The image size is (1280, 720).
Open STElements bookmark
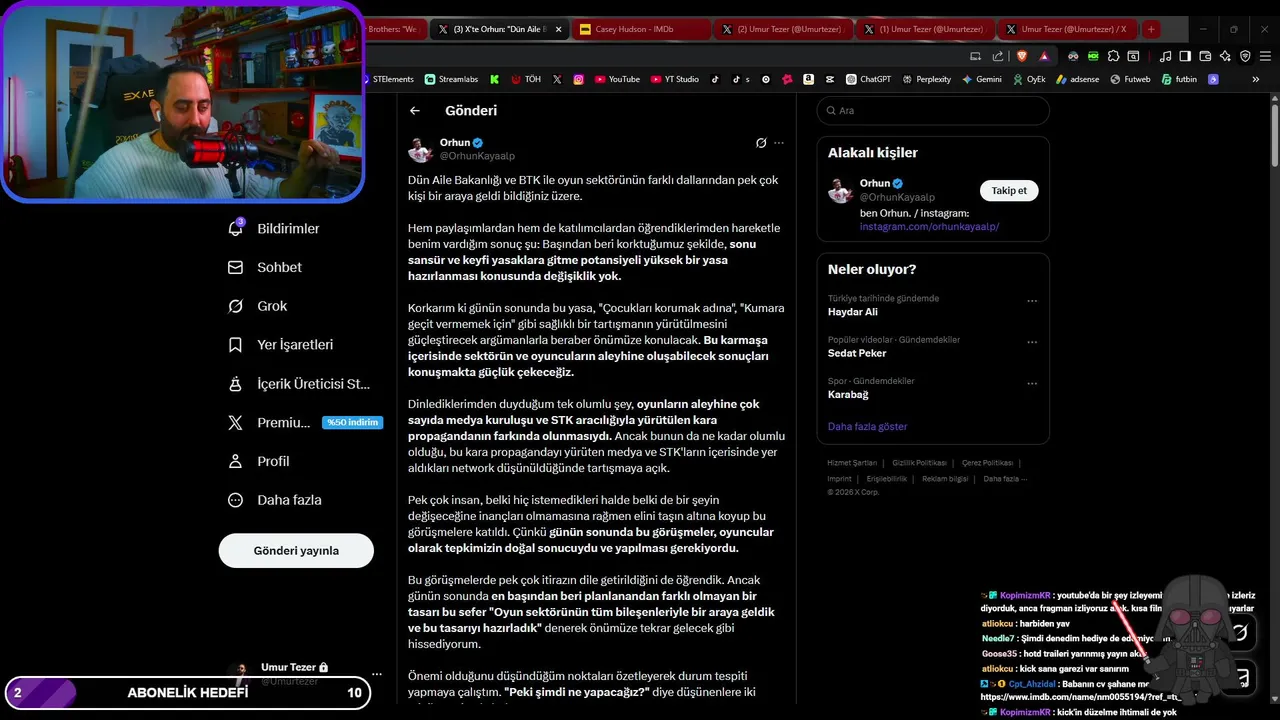388,79
